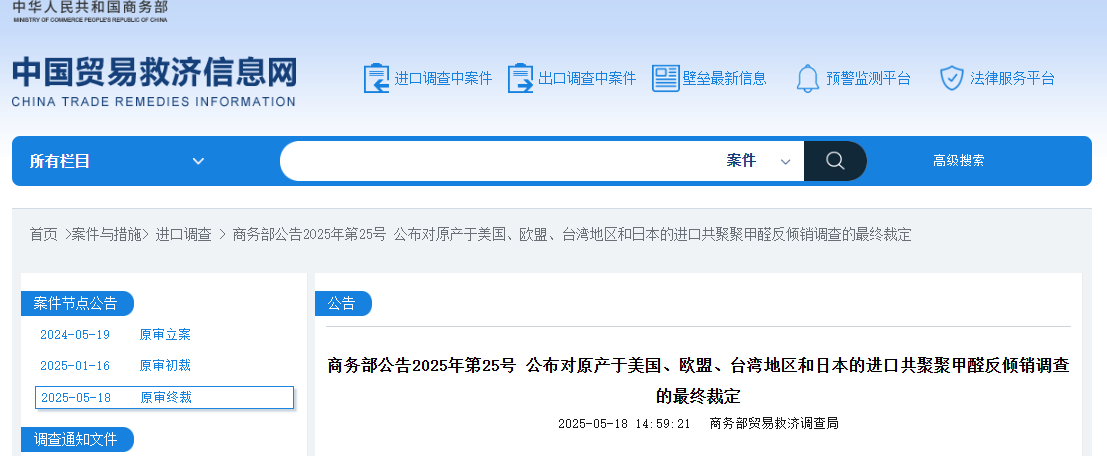Click the 进口调查中案件 clipboard icon
The image size is (1107, 456).
376,78
